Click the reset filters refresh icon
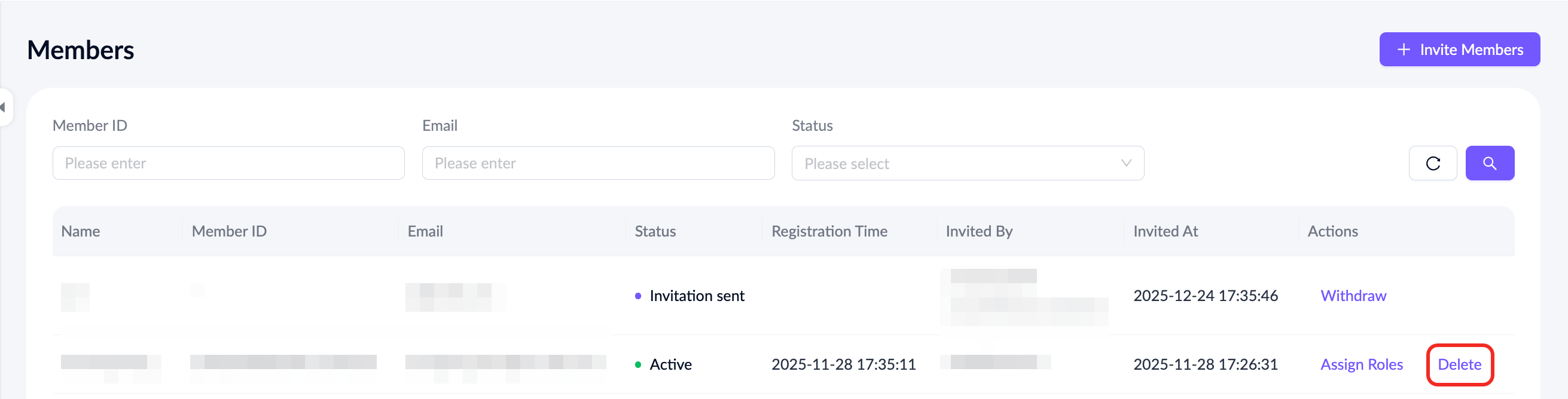1568x399 pixels. pyautogui.click(x=1432, y=163)
